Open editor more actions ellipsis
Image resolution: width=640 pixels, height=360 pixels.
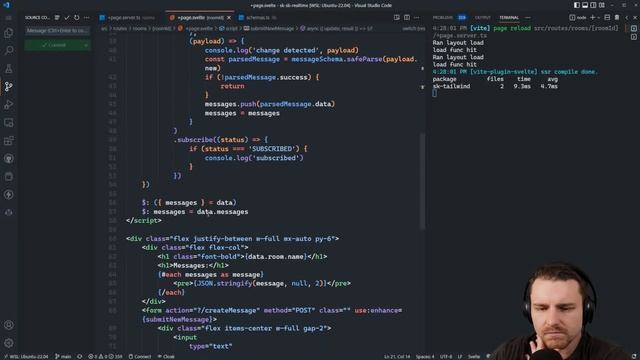click(416, 18)
